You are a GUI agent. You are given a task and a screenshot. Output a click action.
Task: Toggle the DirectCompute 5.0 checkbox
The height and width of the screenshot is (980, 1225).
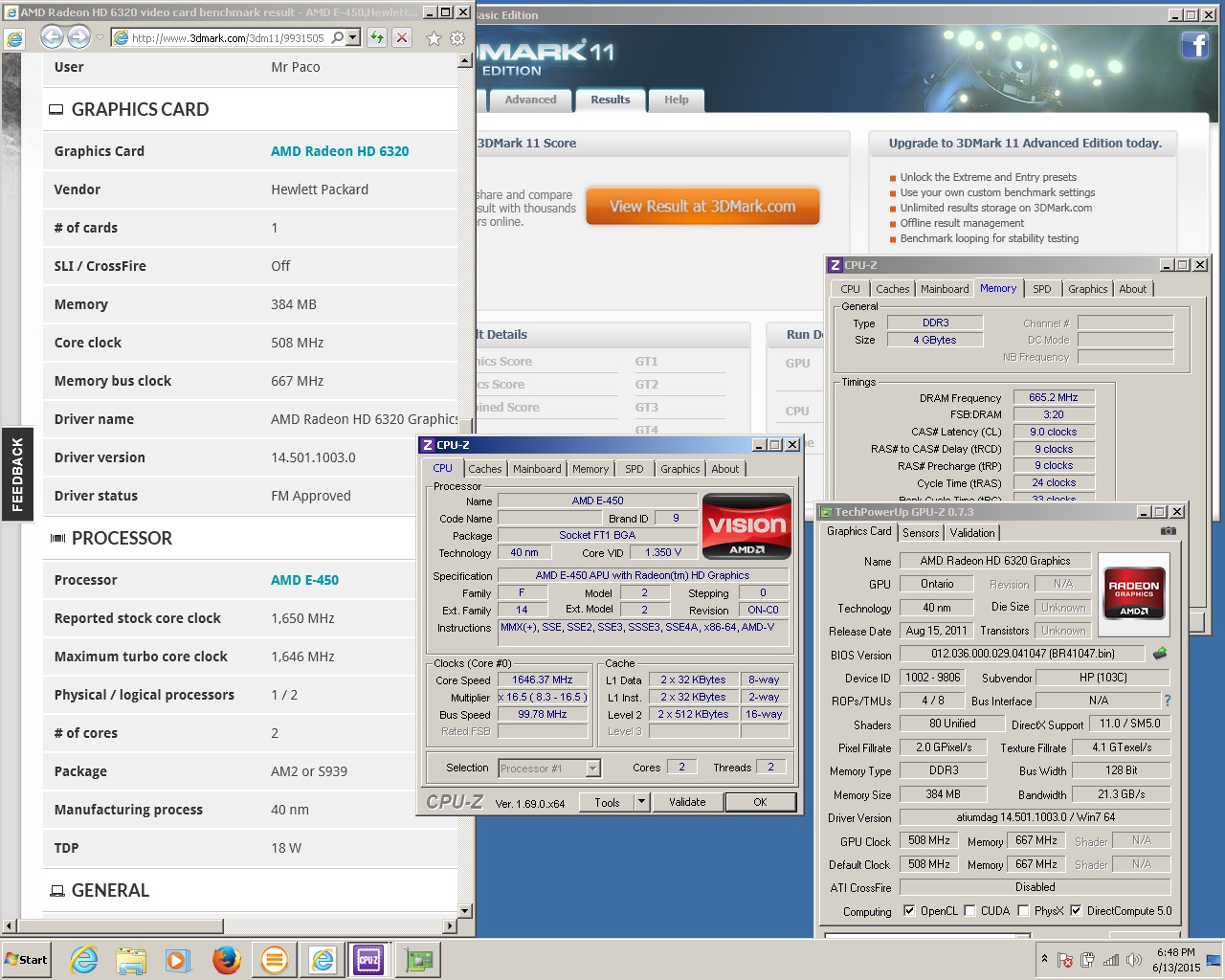click(1076, 910)
